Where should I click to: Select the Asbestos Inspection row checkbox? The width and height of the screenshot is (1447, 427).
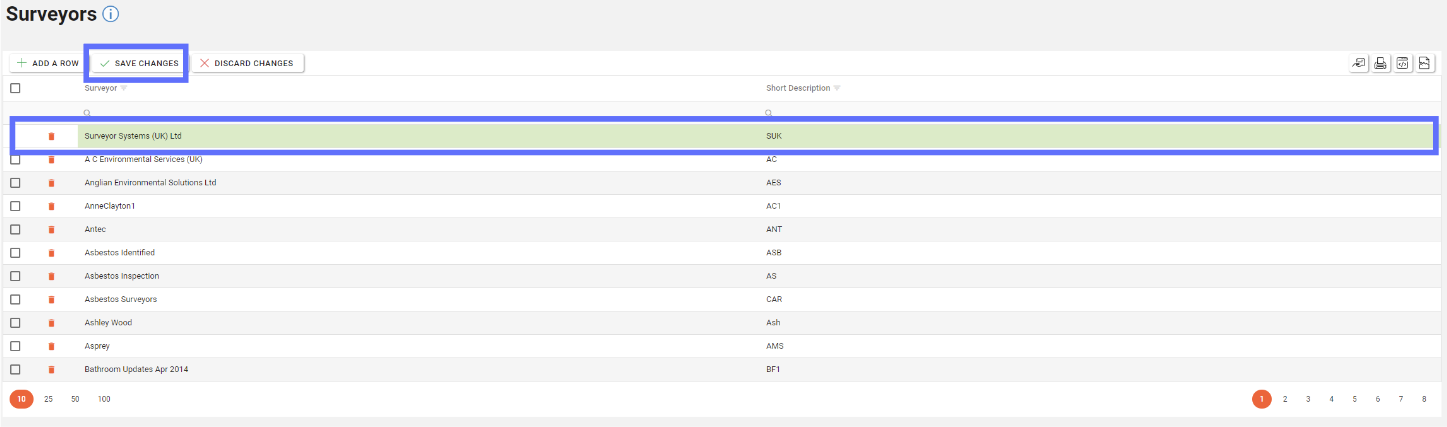pyautogui.click(x=15, y=276)
